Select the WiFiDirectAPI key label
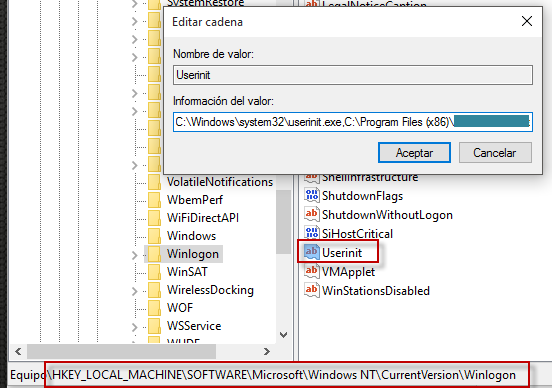This screenshot has height=388, width=552. pyautogui.click(x=203, y=218)
